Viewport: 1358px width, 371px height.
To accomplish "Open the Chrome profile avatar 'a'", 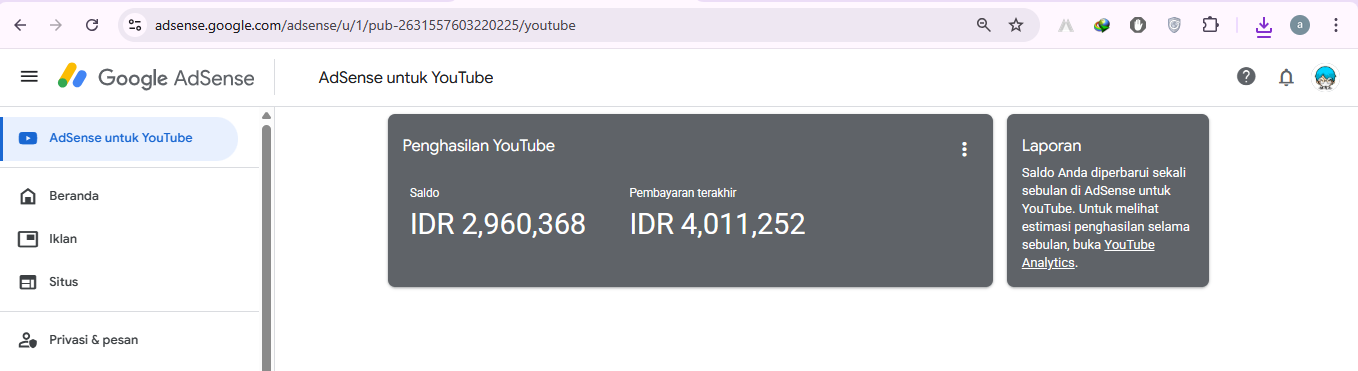I will click(x=1300, y=25).
